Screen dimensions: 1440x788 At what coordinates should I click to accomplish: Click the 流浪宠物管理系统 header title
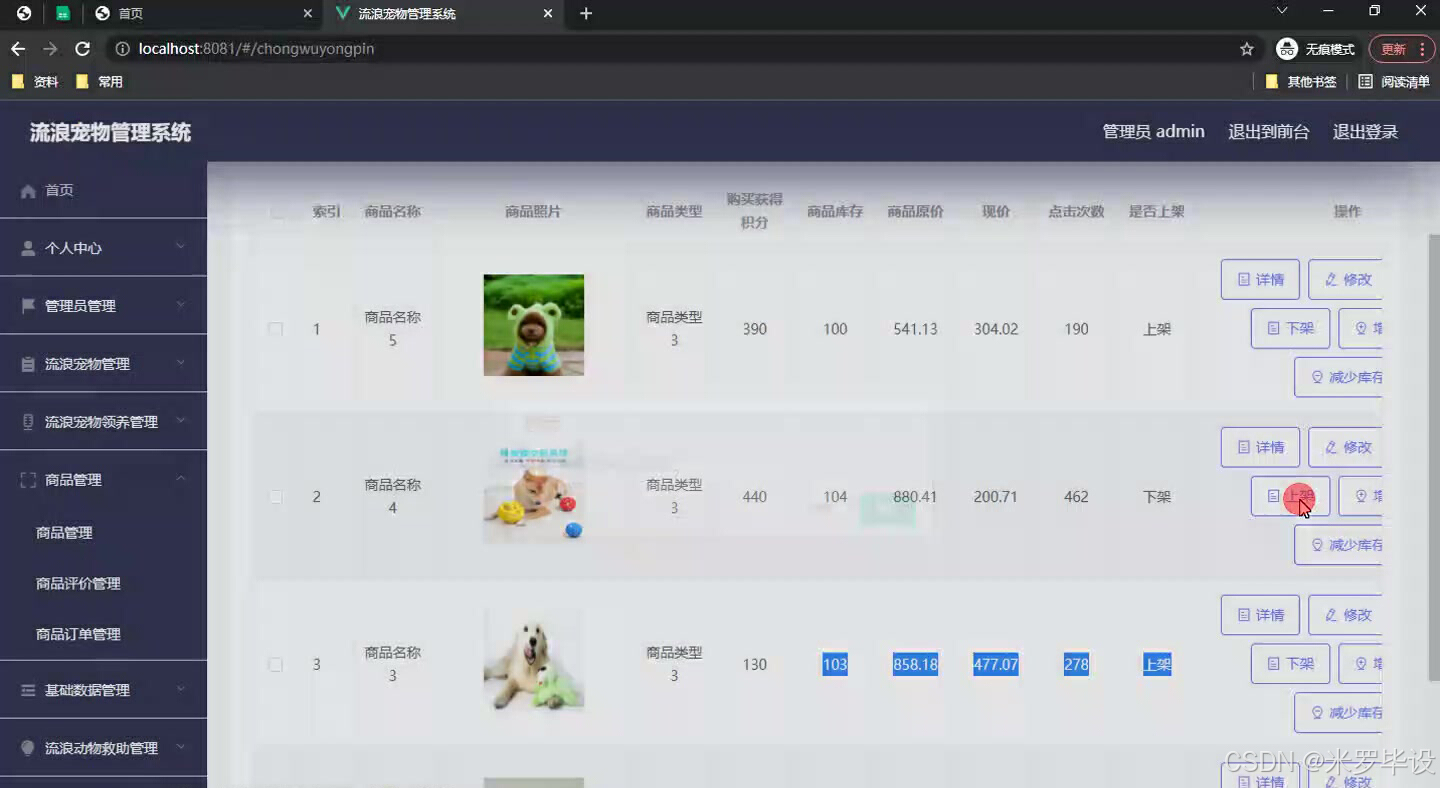tap(110, 133)
